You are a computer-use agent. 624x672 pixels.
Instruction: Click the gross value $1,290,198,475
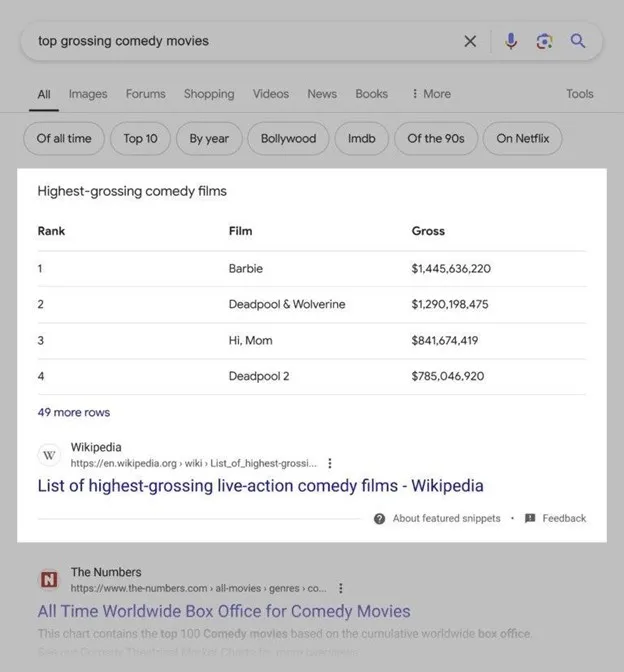pos(450,304)
